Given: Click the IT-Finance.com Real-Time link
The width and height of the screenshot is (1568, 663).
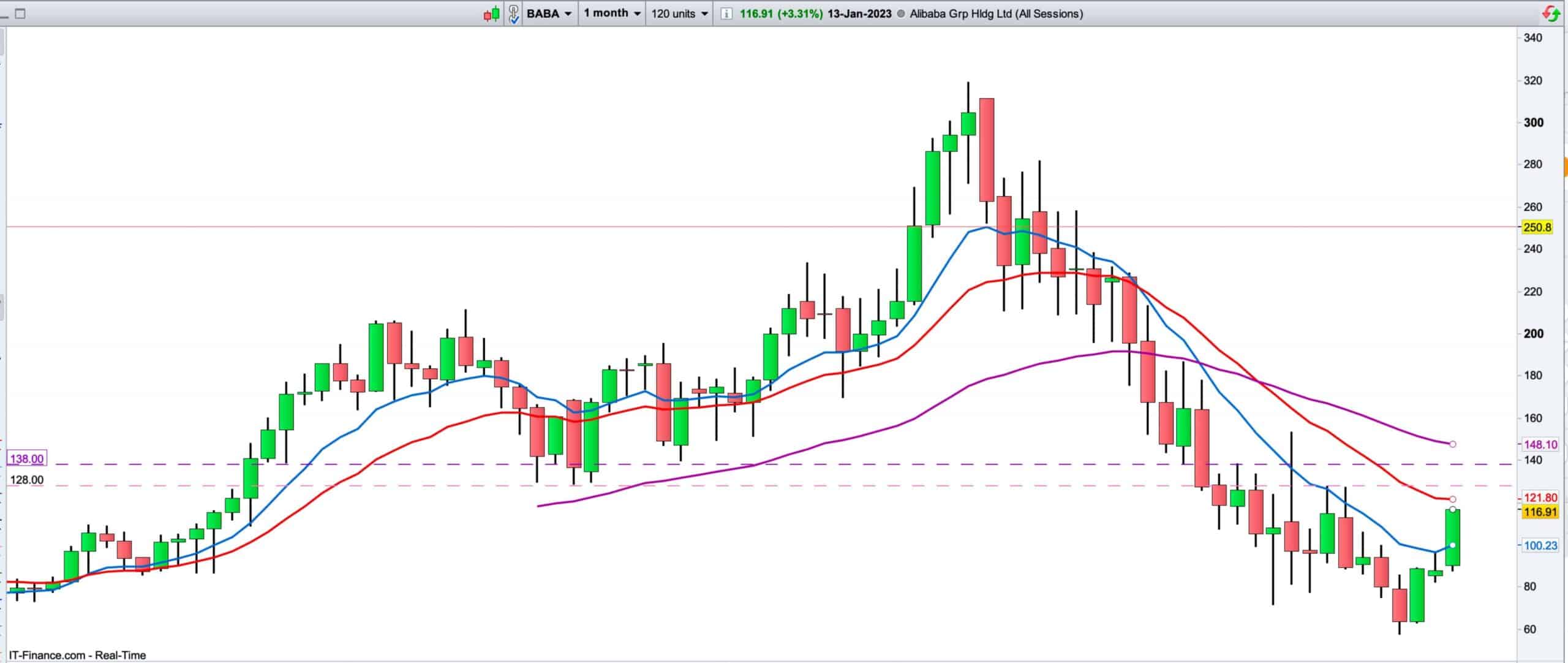Looking at the screenshot, I should click(78, 655).
